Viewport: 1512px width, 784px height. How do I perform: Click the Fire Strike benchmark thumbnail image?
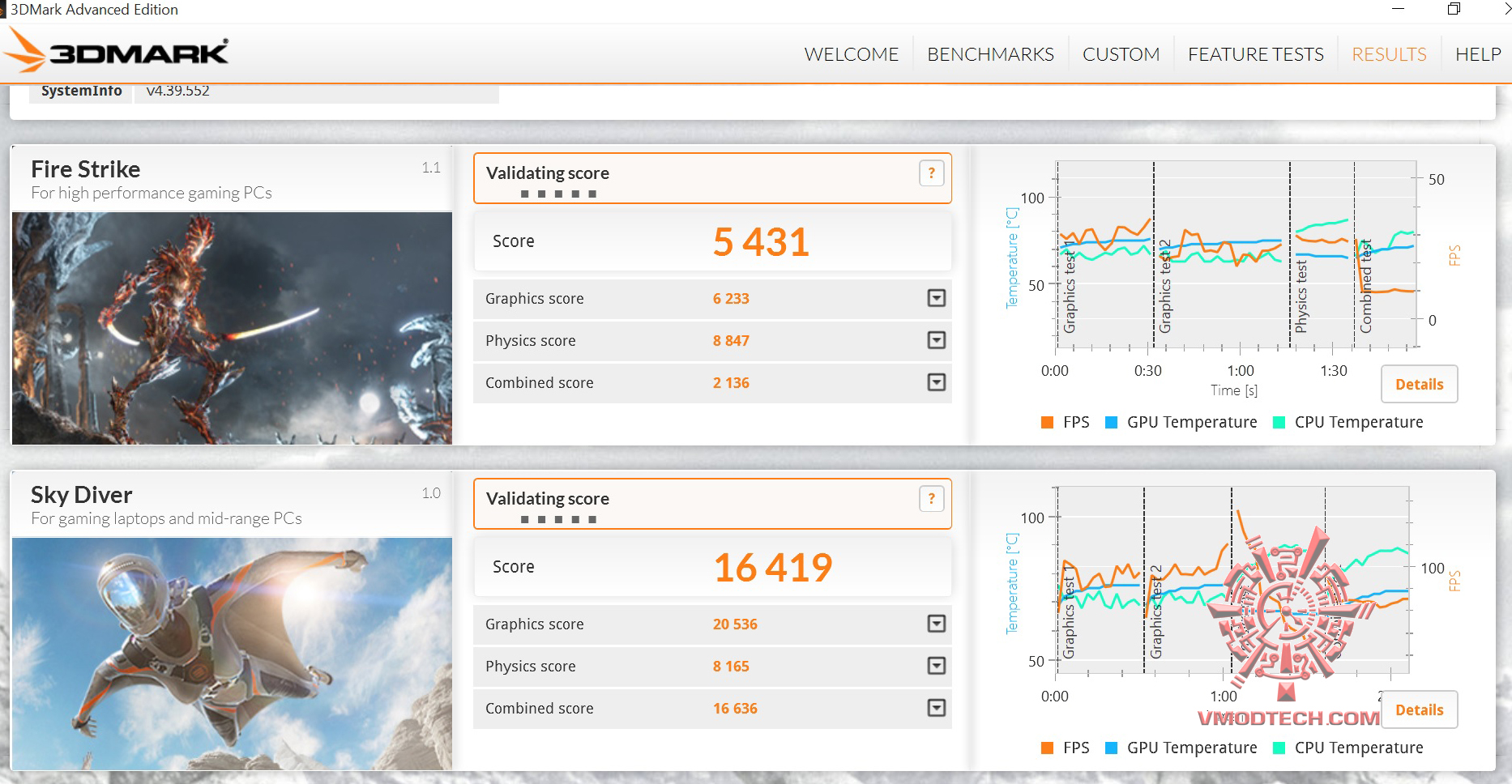click(232, 328)
